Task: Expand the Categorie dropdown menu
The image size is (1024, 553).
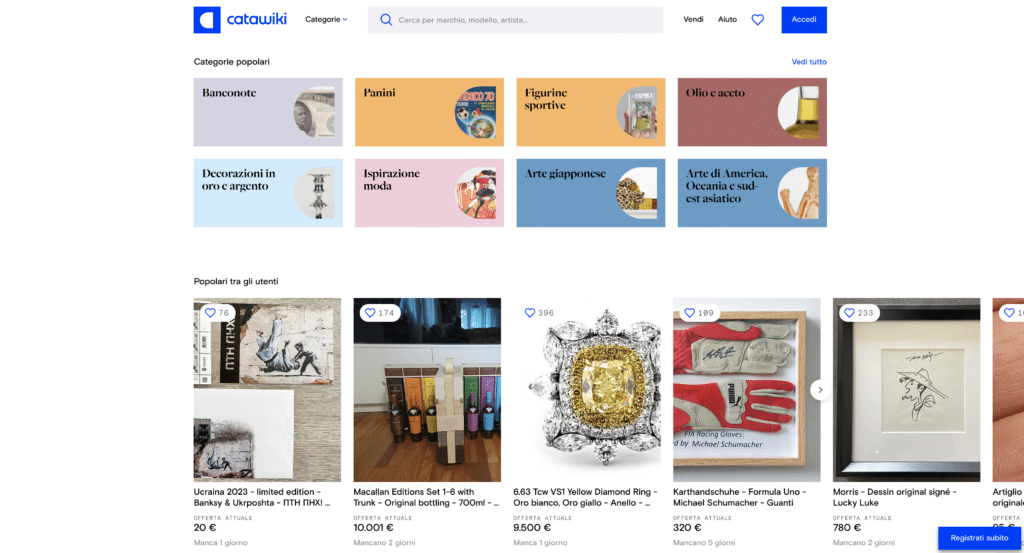Action: point(326,20)
